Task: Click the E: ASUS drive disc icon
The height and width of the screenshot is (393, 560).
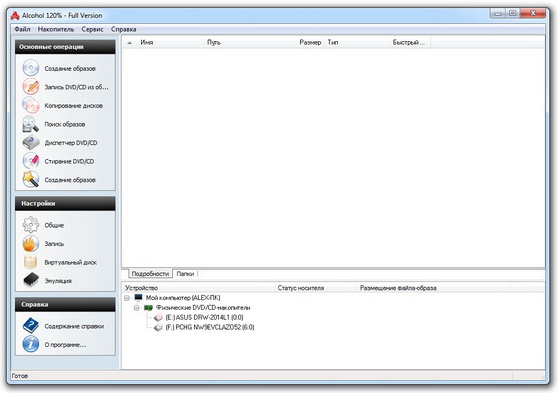Action: tap(158, 317)
